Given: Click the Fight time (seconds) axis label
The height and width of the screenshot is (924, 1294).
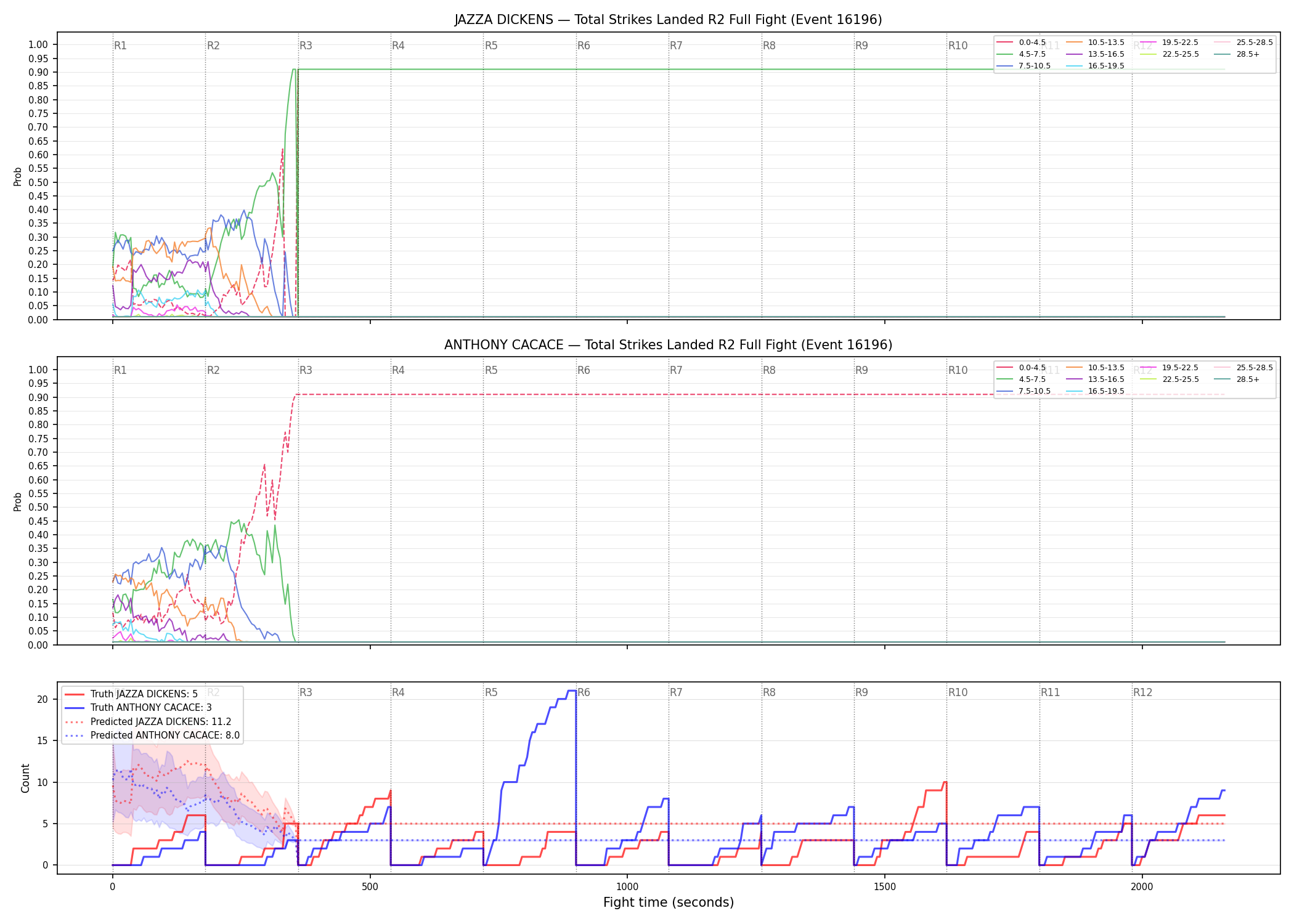Looking at the screenshot, I should coord(669,902).
